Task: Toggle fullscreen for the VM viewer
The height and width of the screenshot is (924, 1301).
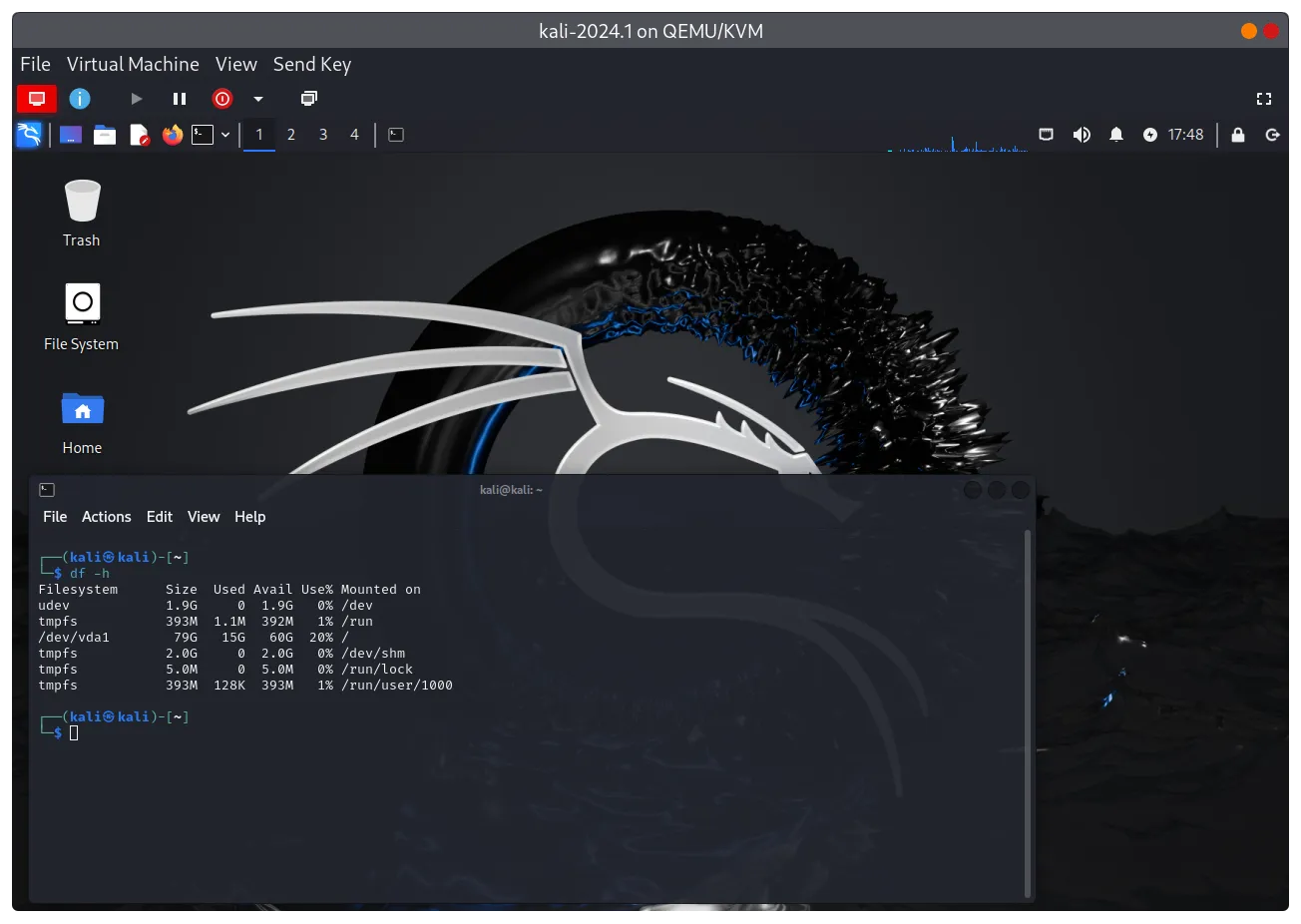Action: point(1264,99)
